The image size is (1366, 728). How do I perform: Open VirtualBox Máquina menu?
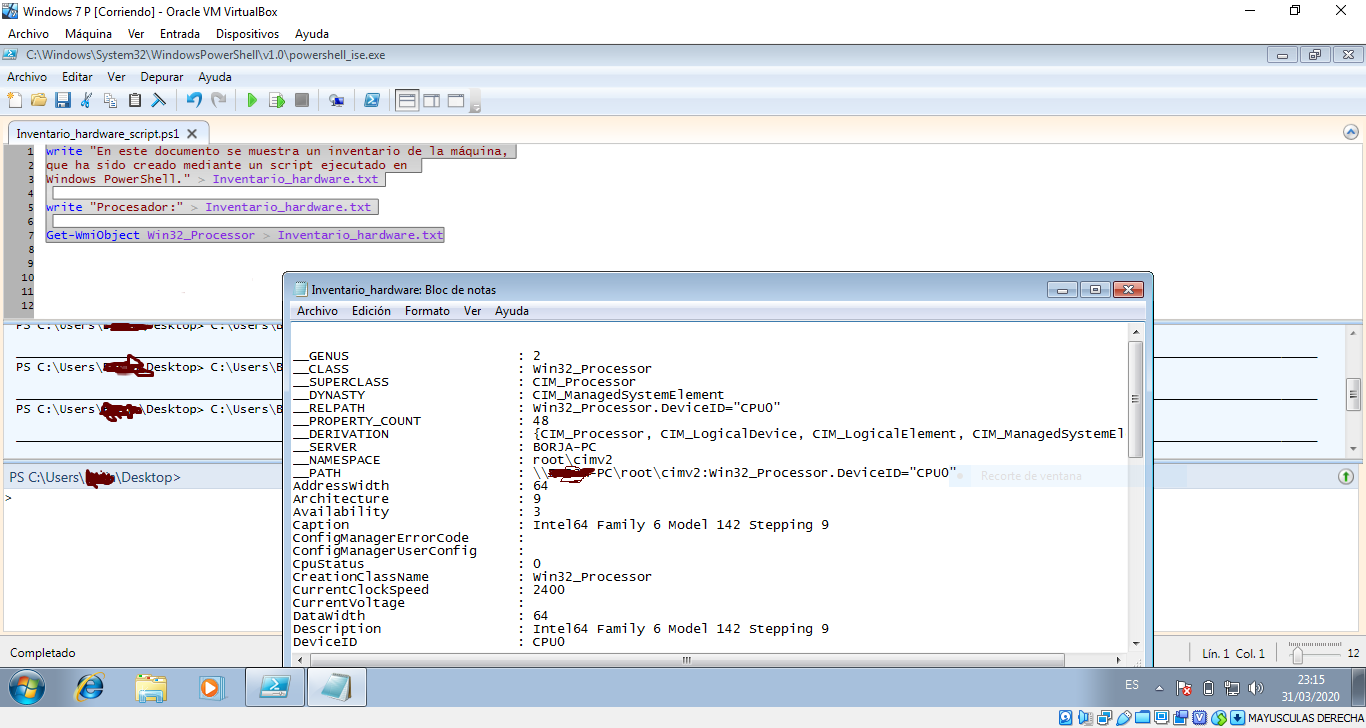(88, 34)
